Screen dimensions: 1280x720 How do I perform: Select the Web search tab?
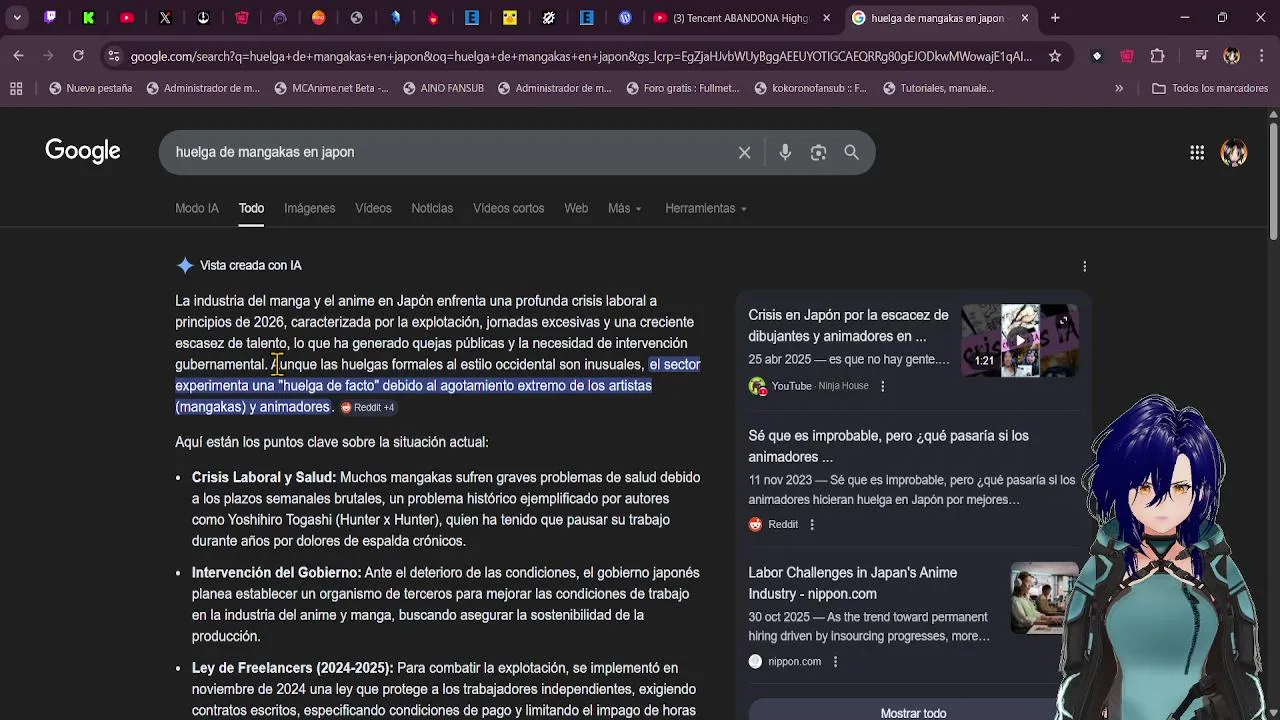(x=576, y=208)
